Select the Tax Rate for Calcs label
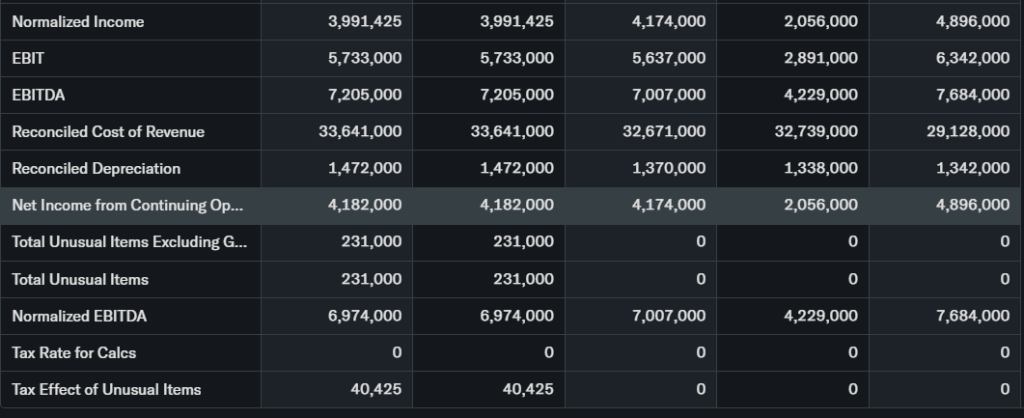1024x418 pixels. coord(74,353)
